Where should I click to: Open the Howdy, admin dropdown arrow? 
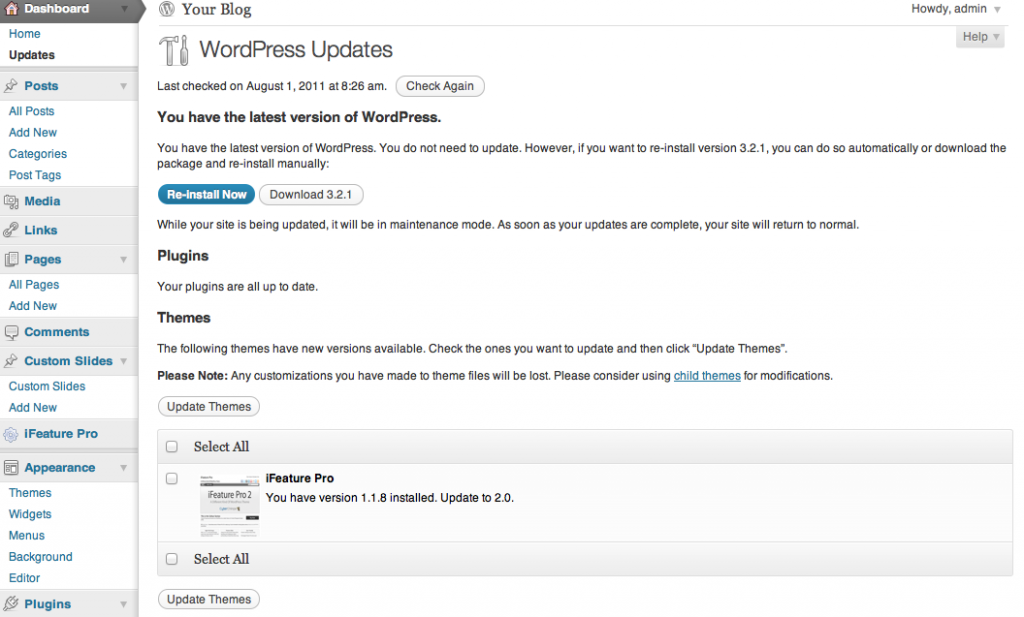coord(997,10)
